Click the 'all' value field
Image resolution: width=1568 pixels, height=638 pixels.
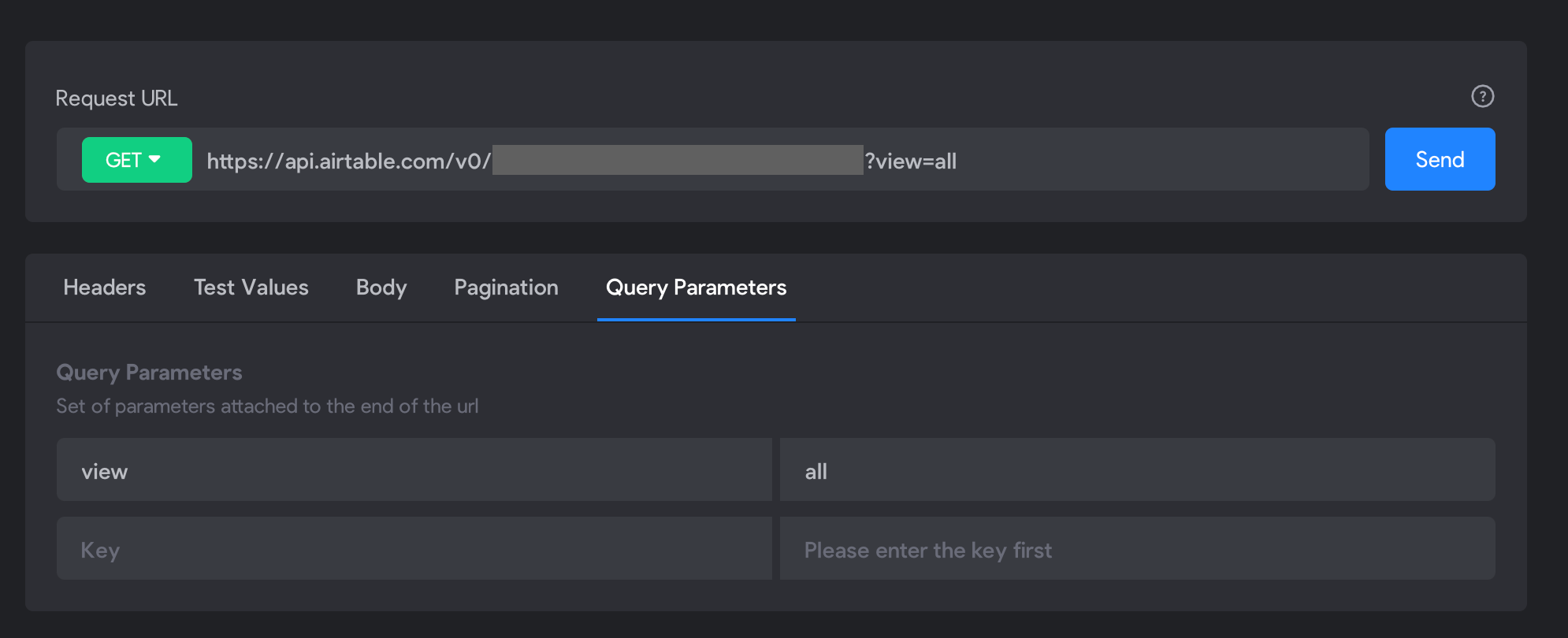[x=1138, y=469]
